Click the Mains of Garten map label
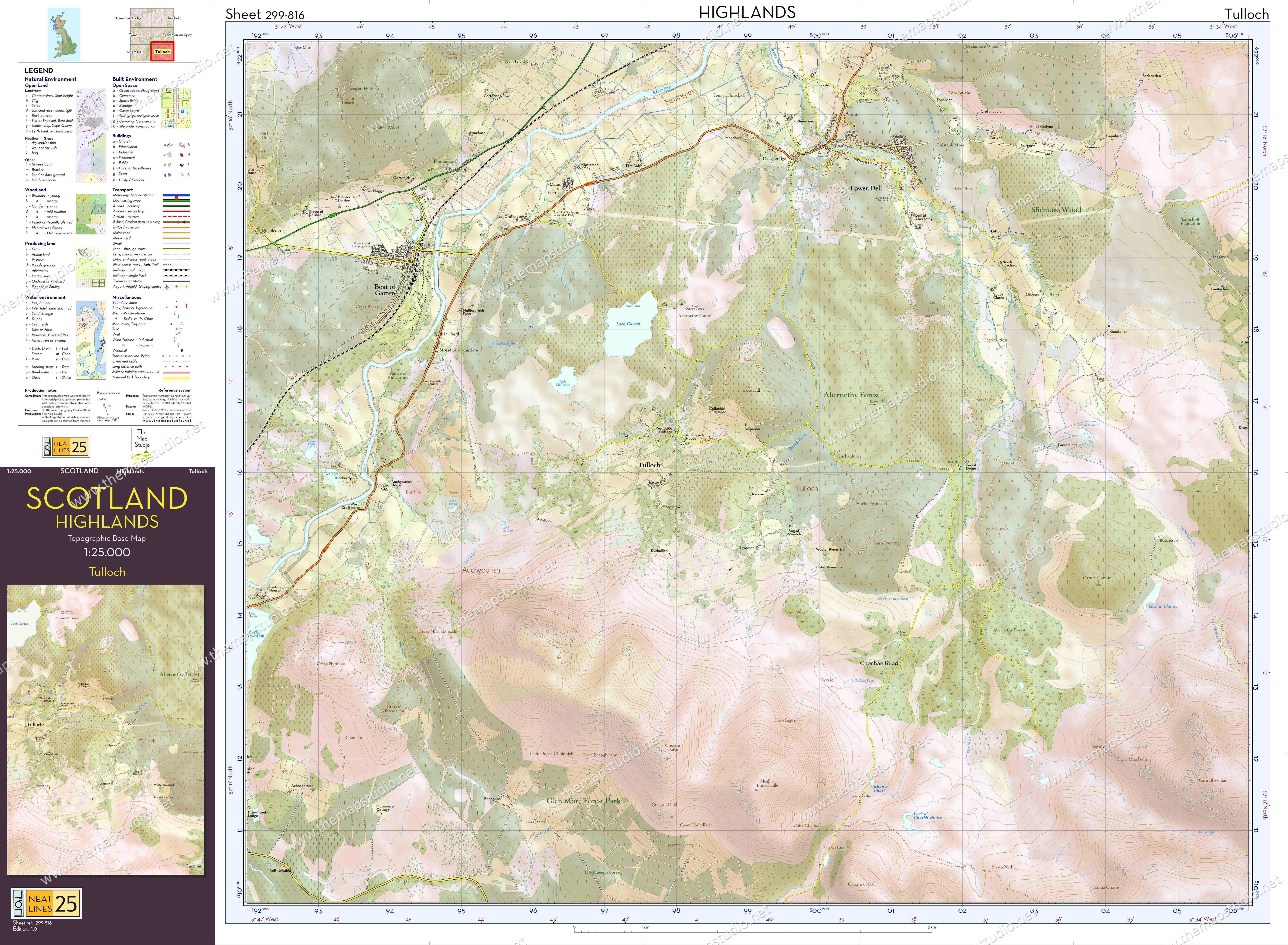1288x945 pixels. tap(554, 189)
